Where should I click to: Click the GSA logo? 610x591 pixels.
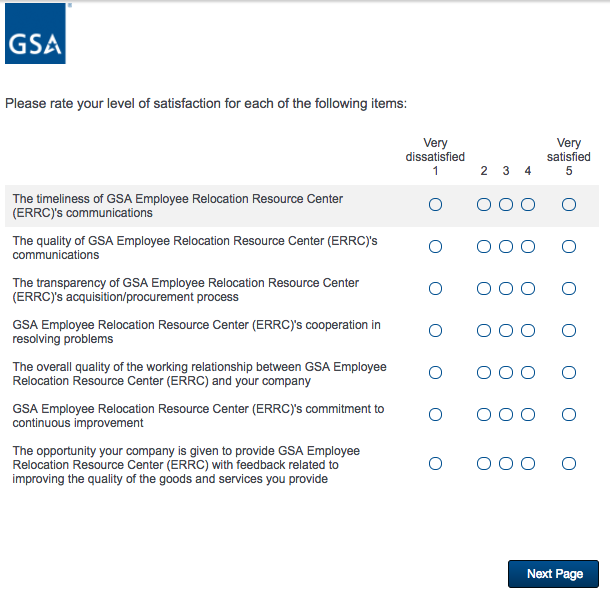35,34
